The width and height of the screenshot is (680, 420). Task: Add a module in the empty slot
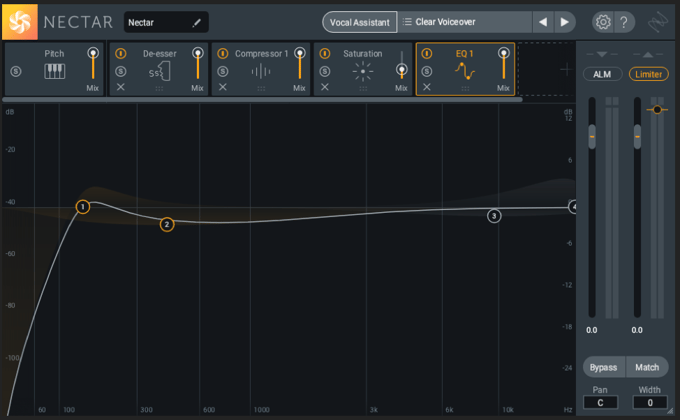tap(566, 69)
